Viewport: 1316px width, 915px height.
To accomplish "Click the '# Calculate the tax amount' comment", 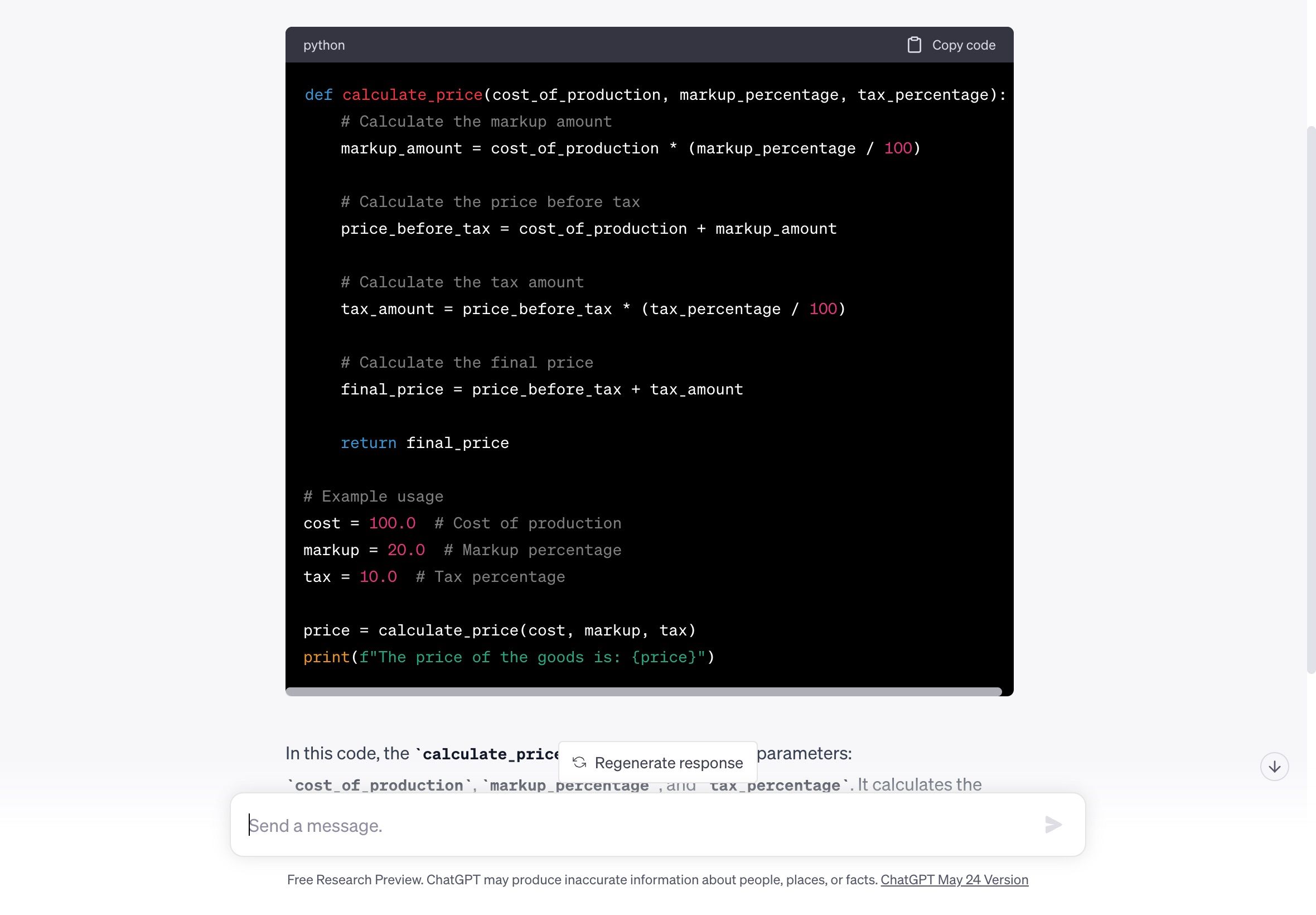I will [x=462, y=282].
